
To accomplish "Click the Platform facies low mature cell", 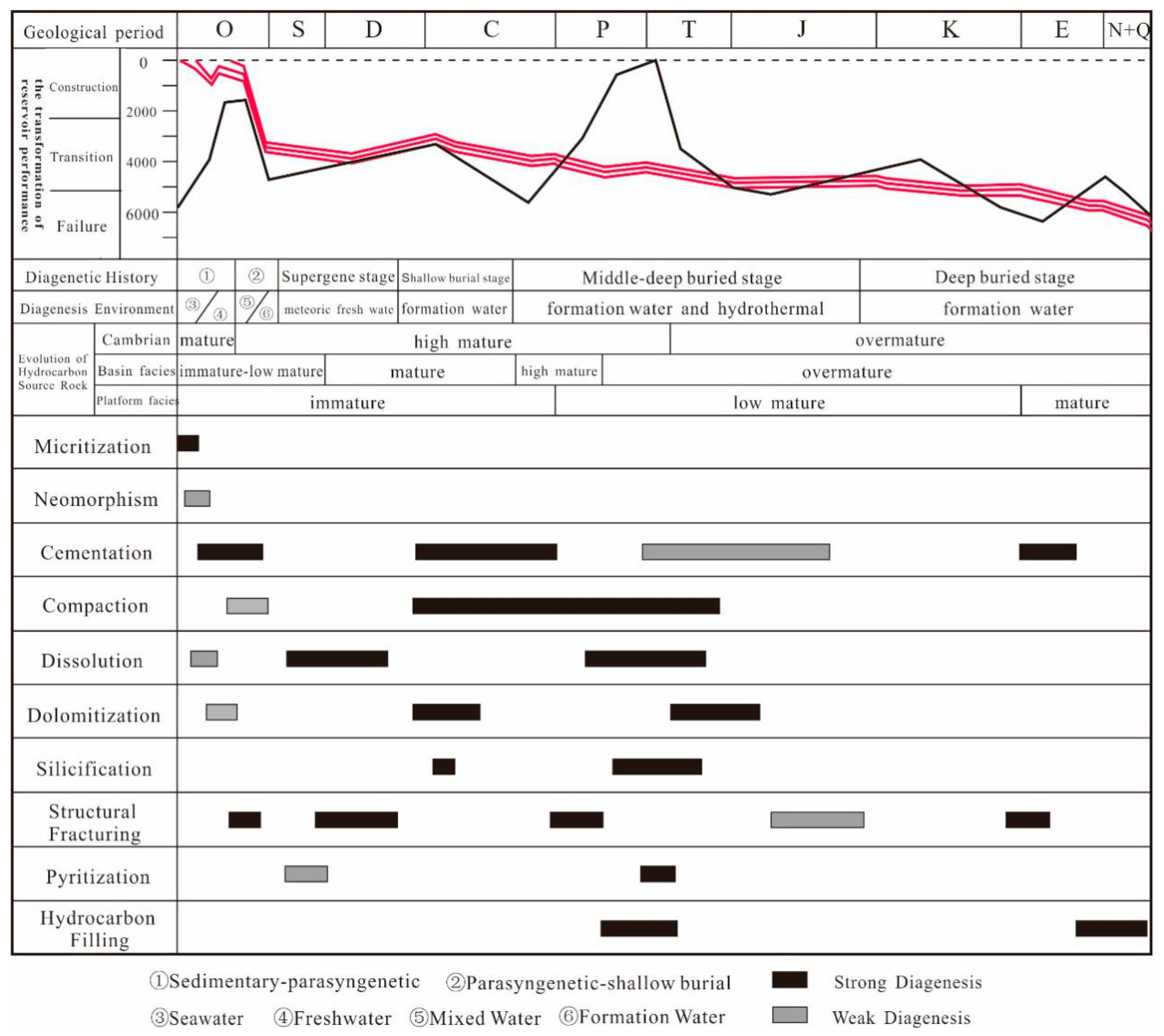I will click(x=779, y=403).
